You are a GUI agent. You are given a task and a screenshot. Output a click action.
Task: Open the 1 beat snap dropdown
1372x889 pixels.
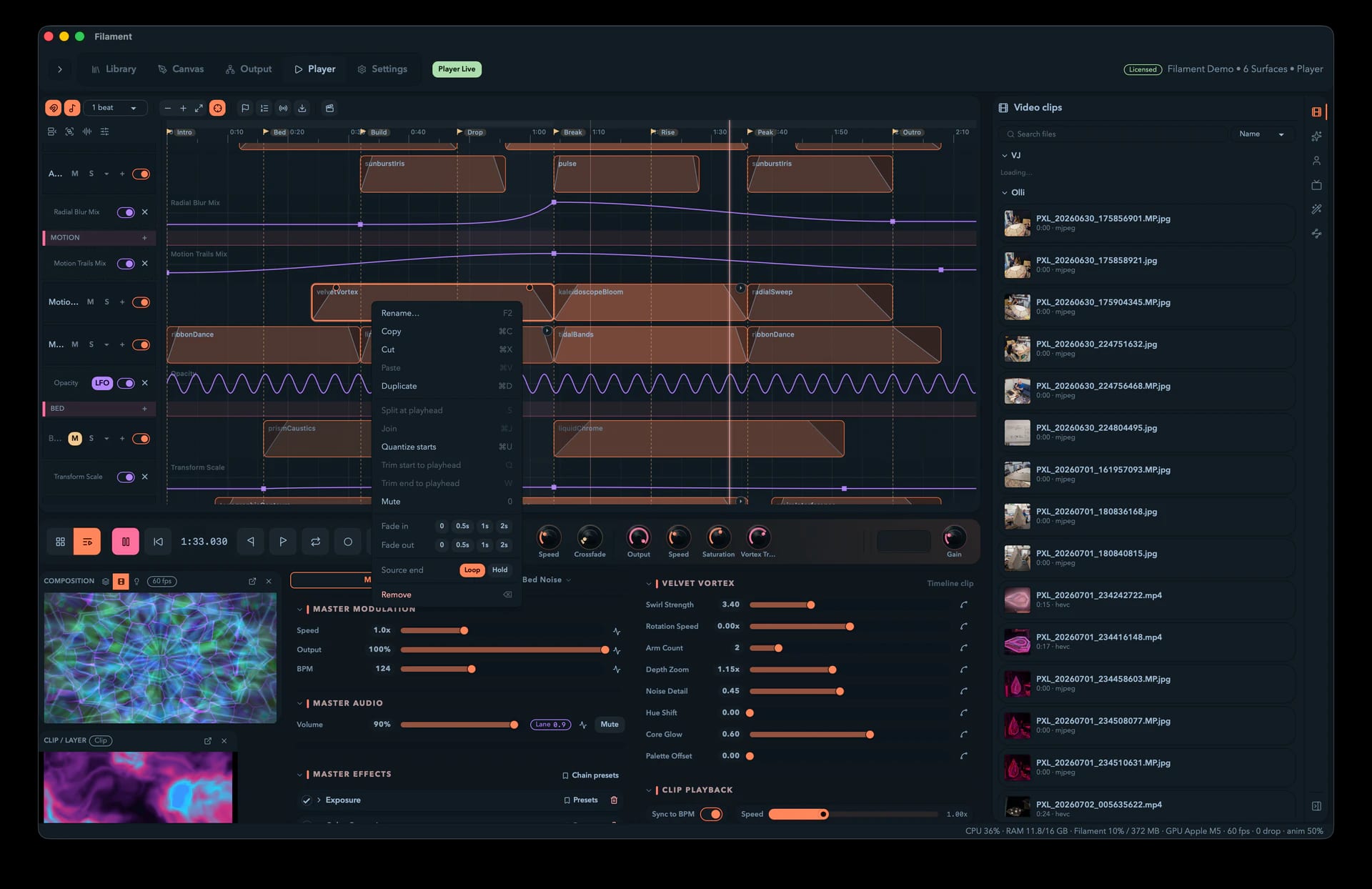point(115,108)
